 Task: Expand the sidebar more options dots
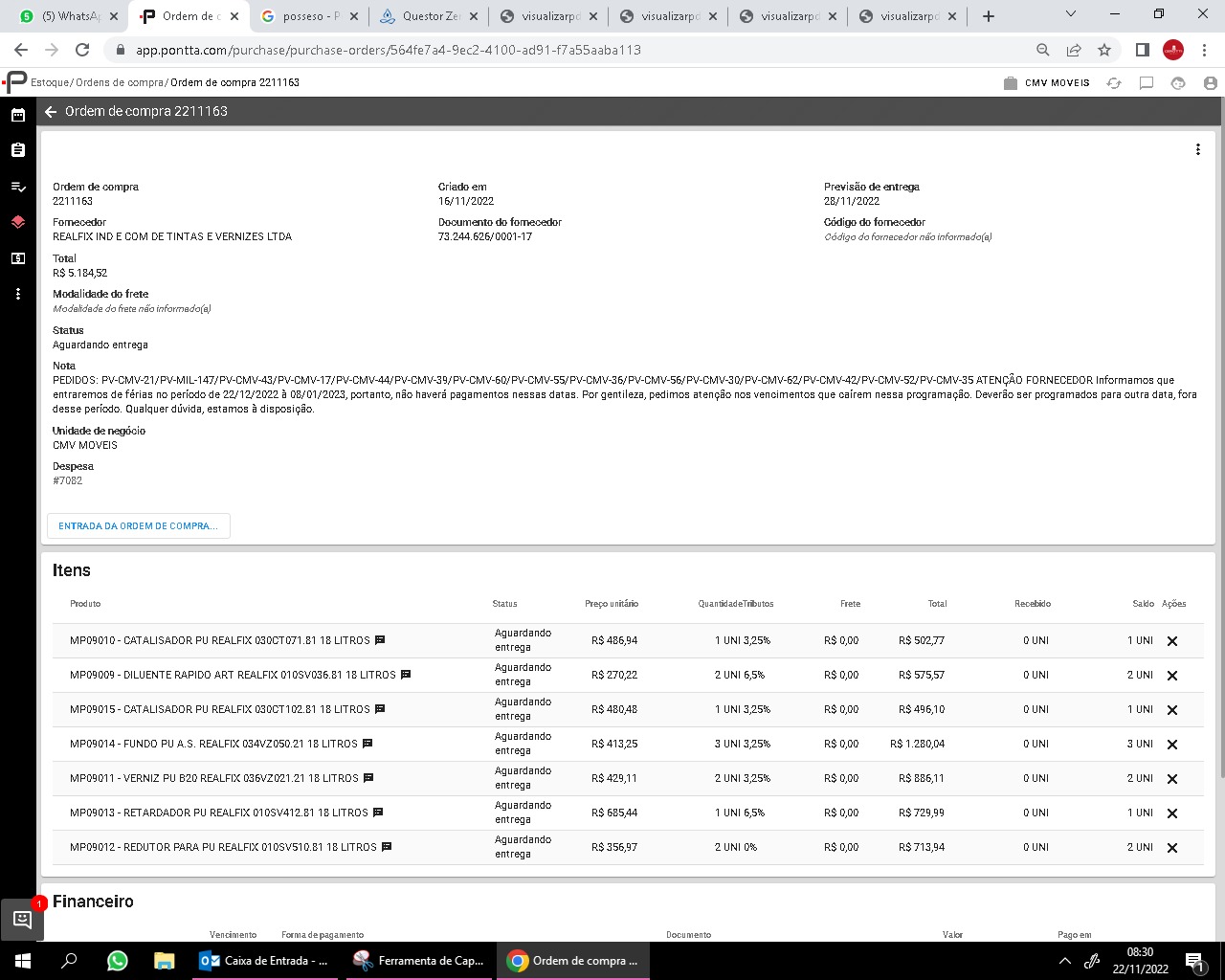point(17,294)
